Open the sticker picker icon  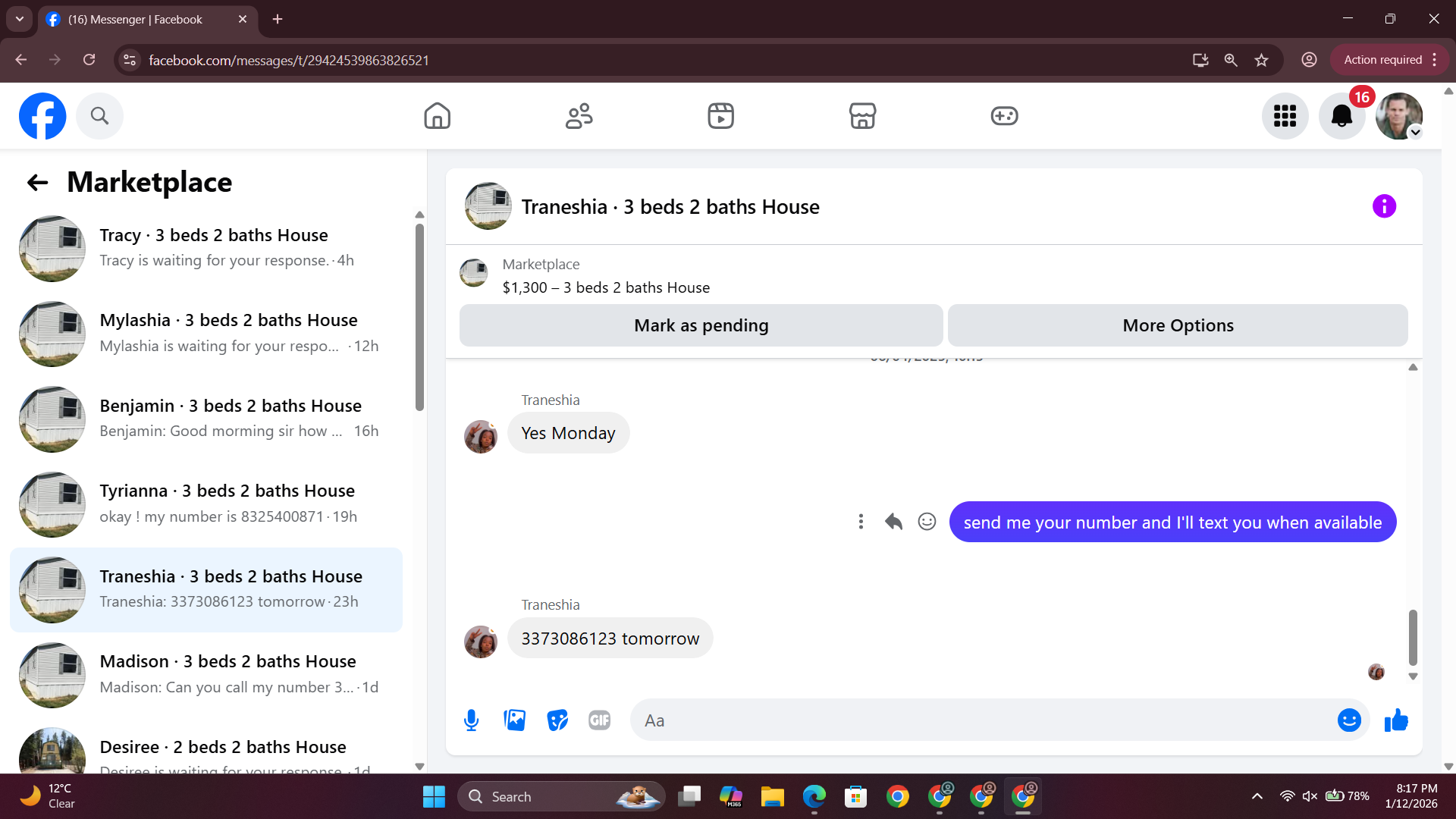(x=557, y=720)
